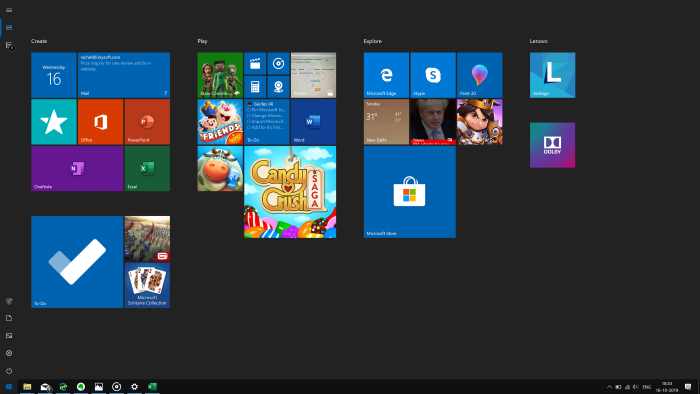Select the Create group heading
The height and width of the screenshot is (394, 700).
tap(39, 41)
